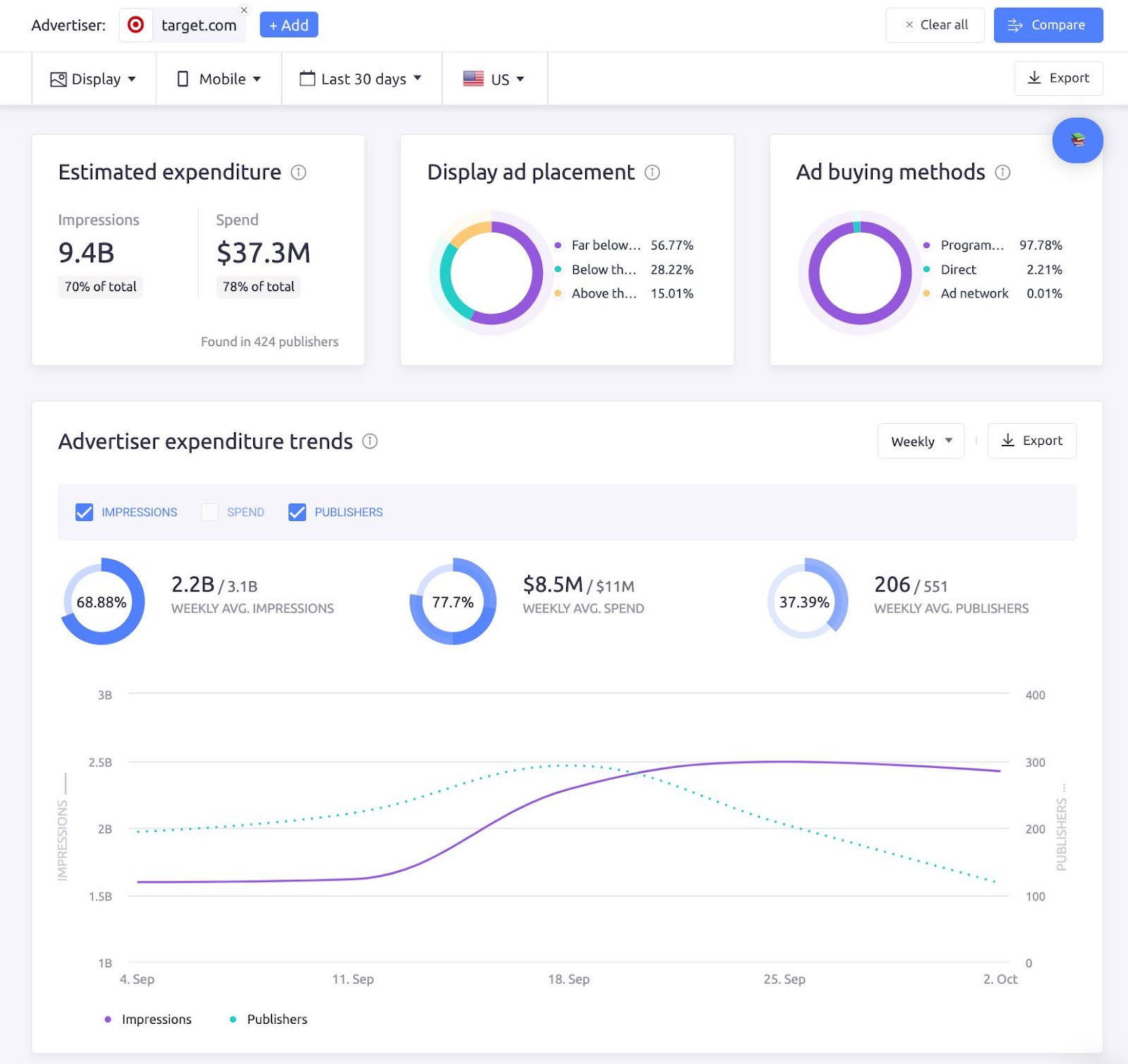1128x1064 pixels.
Task: Open the Display ad type selector
Action: pos(93,78)
